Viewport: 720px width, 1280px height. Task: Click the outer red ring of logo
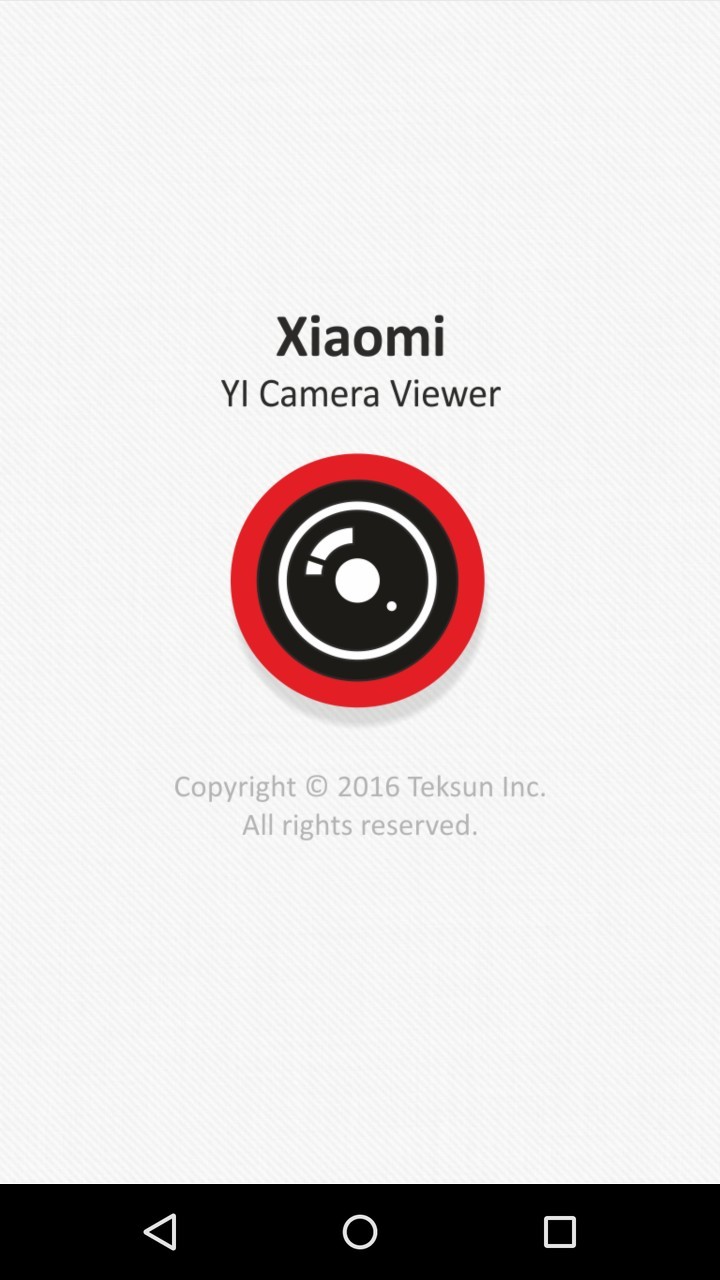point(358,466)
